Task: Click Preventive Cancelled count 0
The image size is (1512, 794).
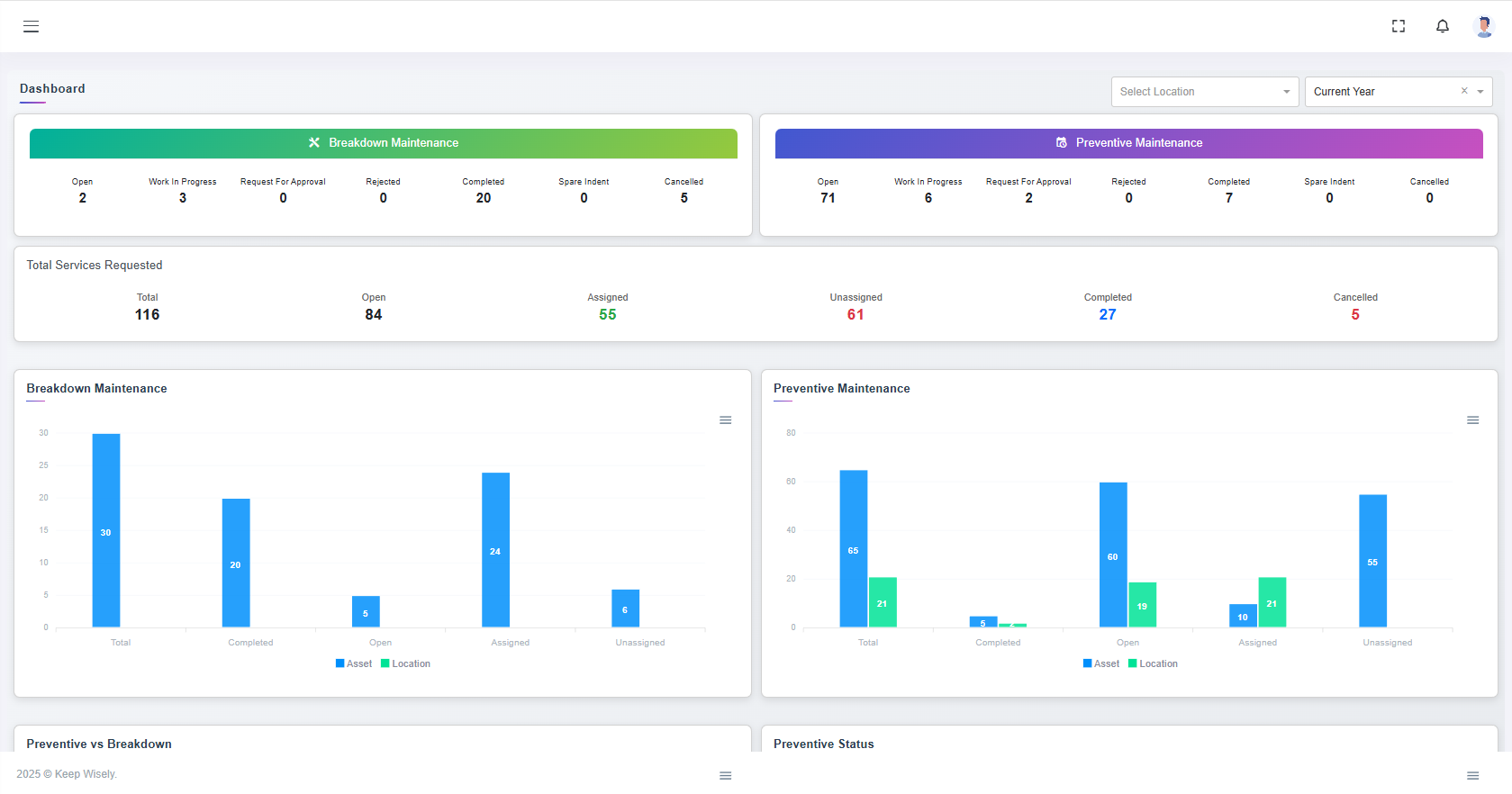Action: click(x=1430, y=198)
